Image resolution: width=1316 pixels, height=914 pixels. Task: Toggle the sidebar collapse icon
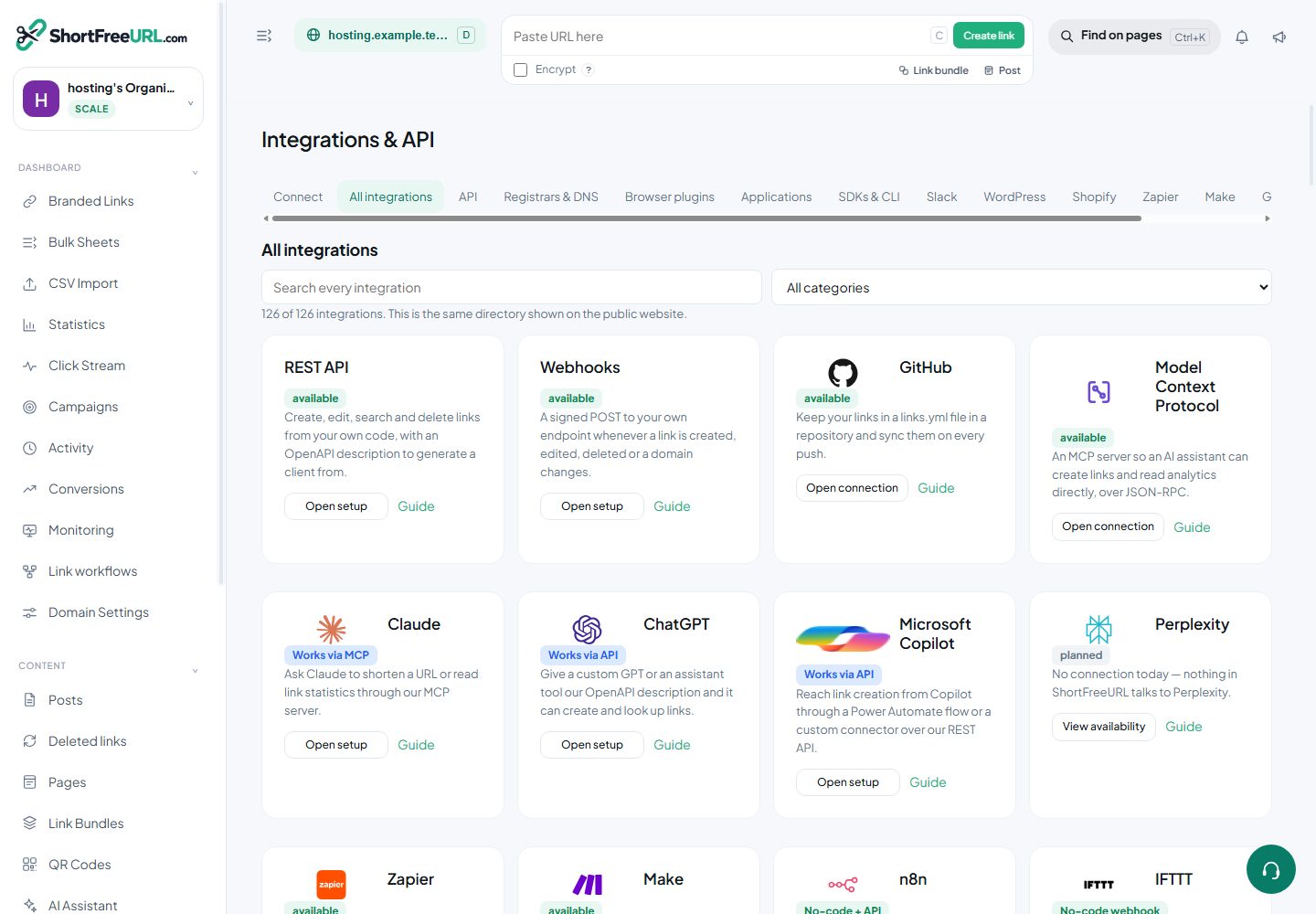[264, 36]
